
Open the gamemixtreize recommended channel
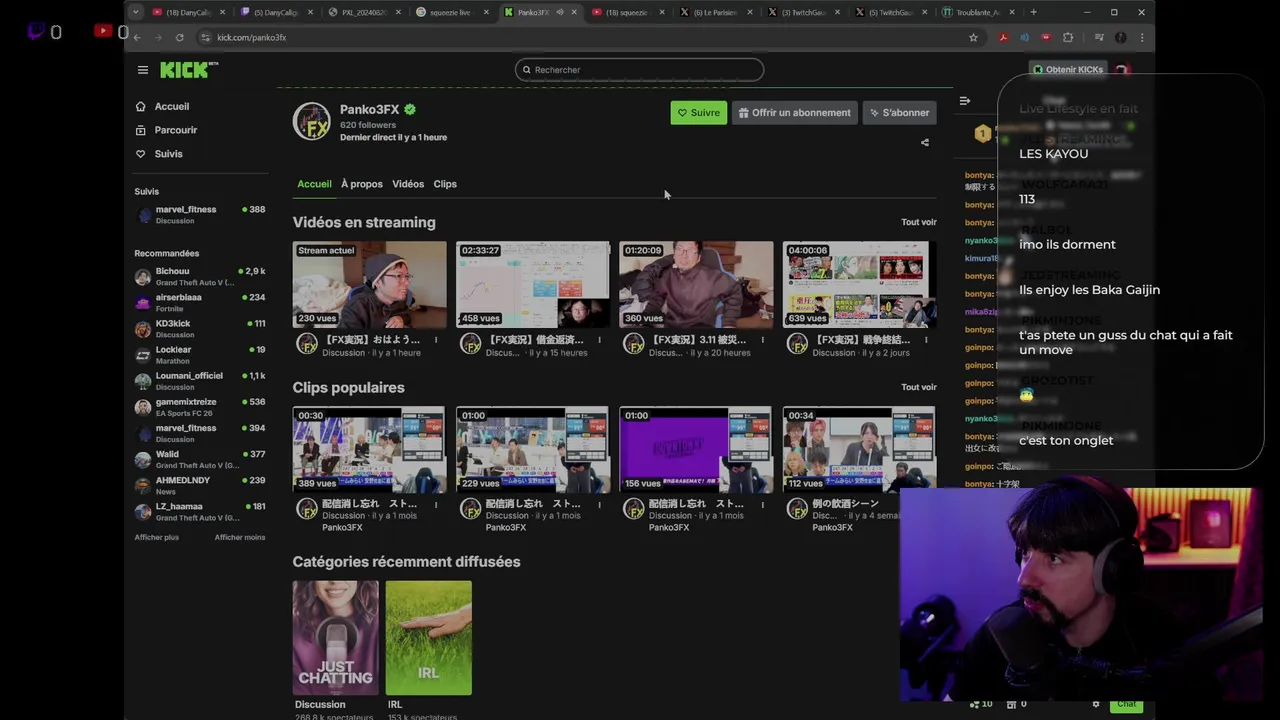pos(200,407)
